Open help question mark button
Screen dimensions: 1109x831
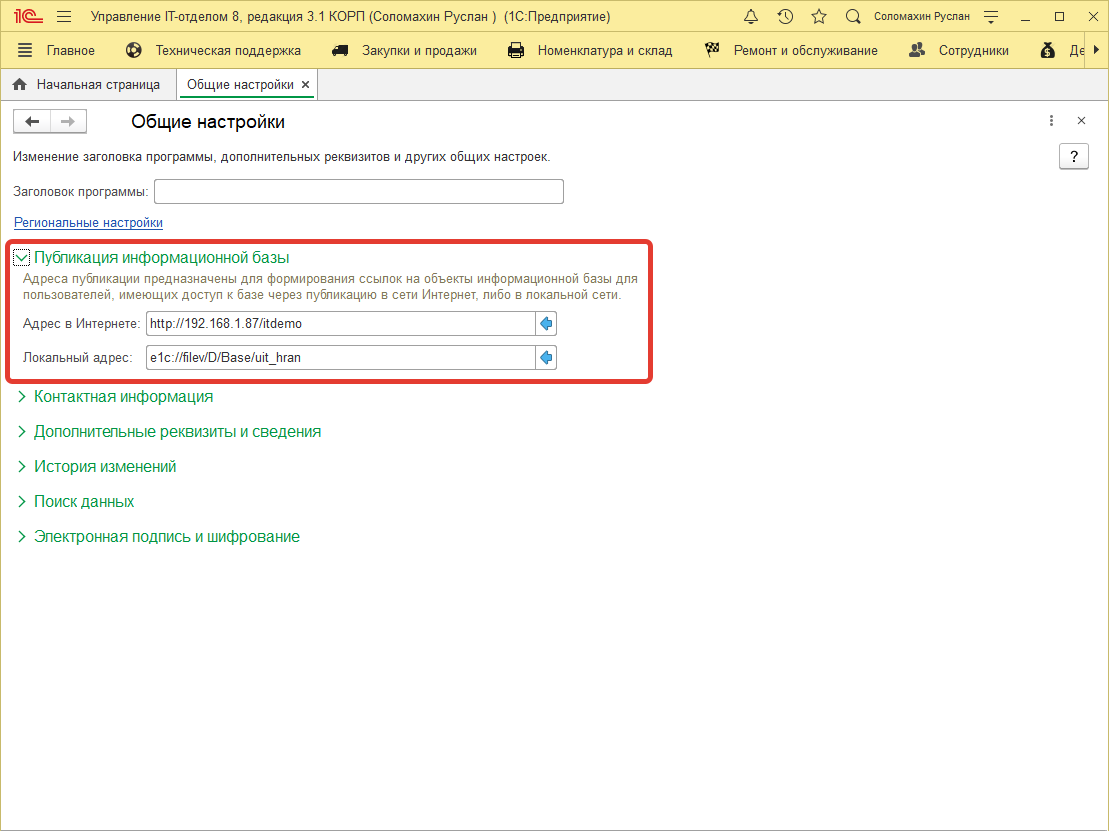(1073, 157)
